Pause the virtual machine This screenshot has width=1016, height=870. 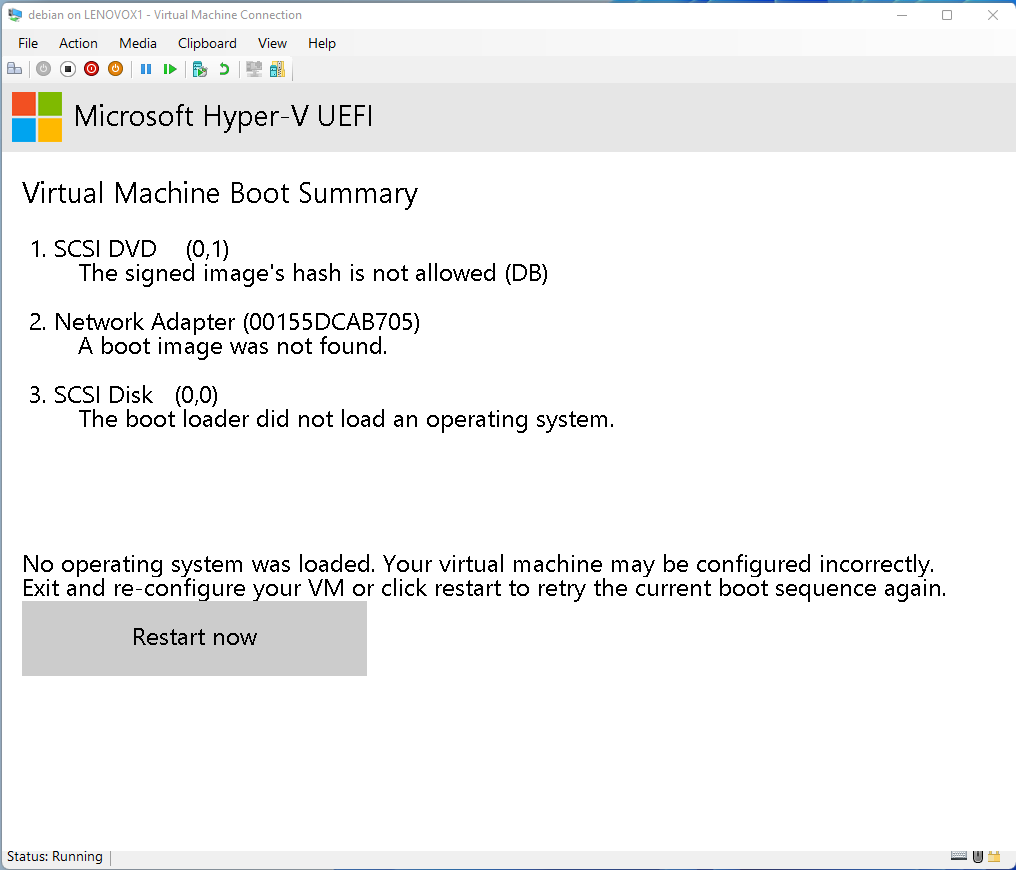point(146,69)
